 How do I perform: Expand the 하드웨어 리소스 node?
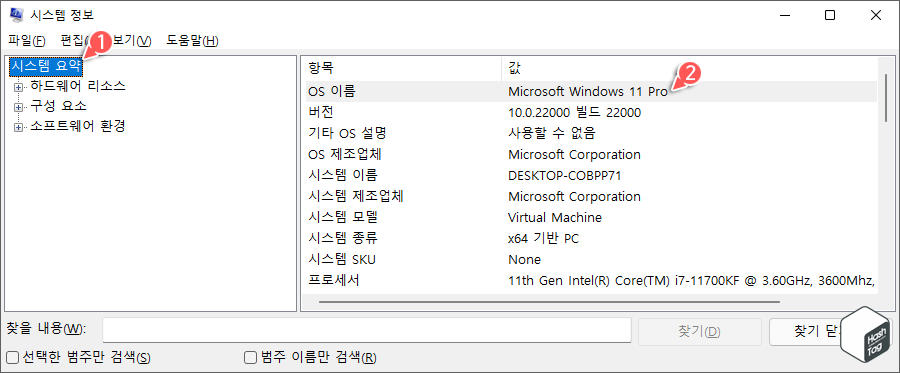tap(19, 87)
